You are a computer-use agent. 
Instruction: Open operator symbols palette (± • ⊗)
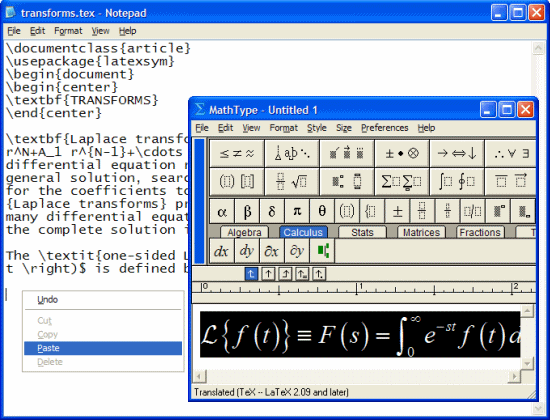pos(402,153)
